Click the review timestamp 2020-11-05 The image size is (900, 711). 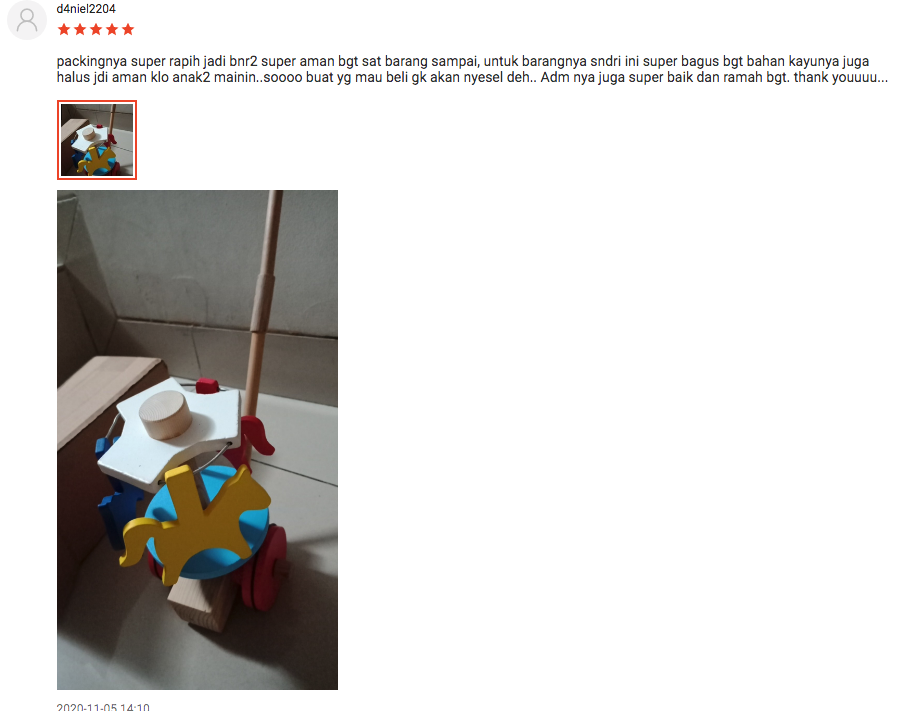103,707
